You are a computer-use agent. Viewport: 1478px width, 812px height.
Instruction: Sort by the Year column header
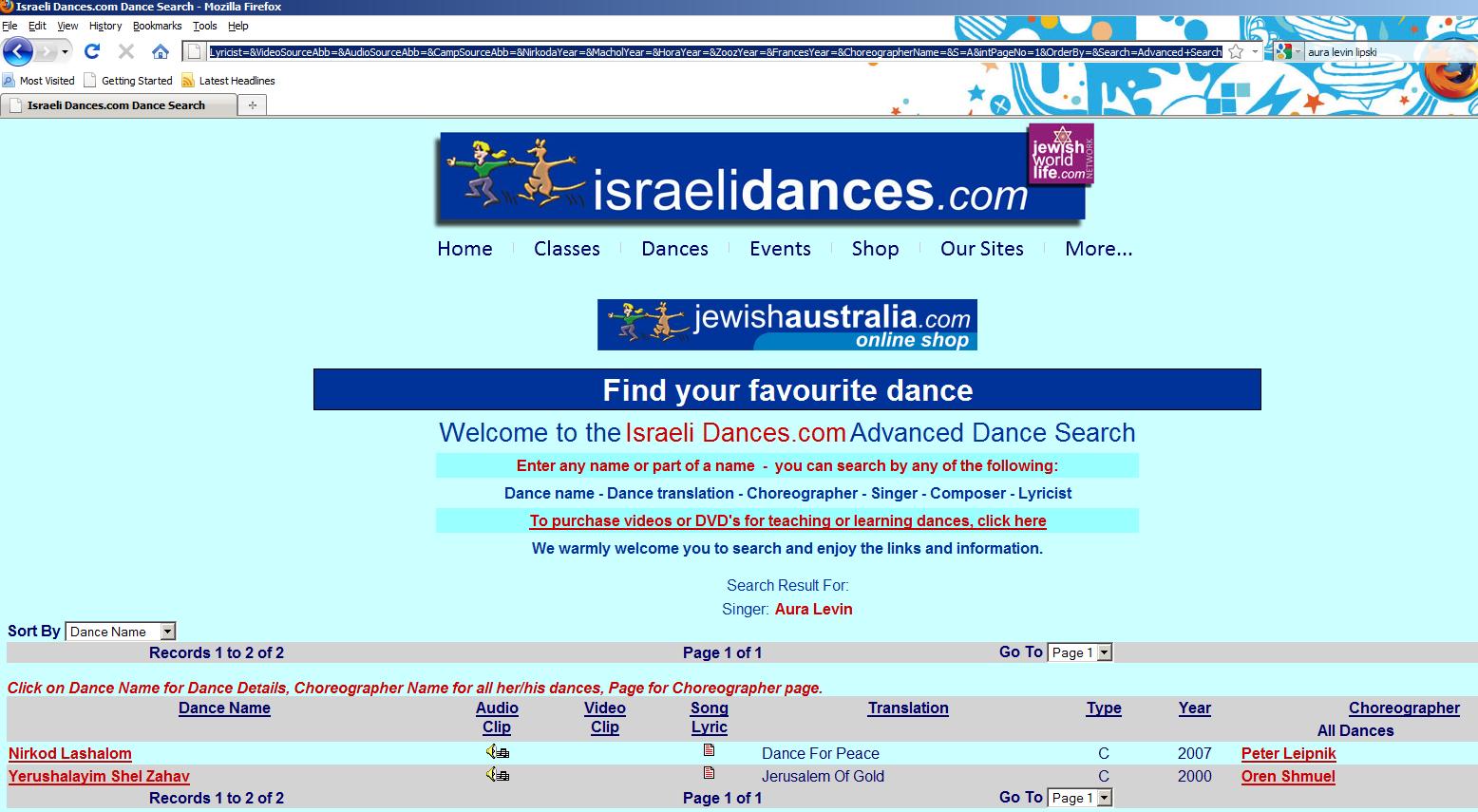[x=1195, y=708]
